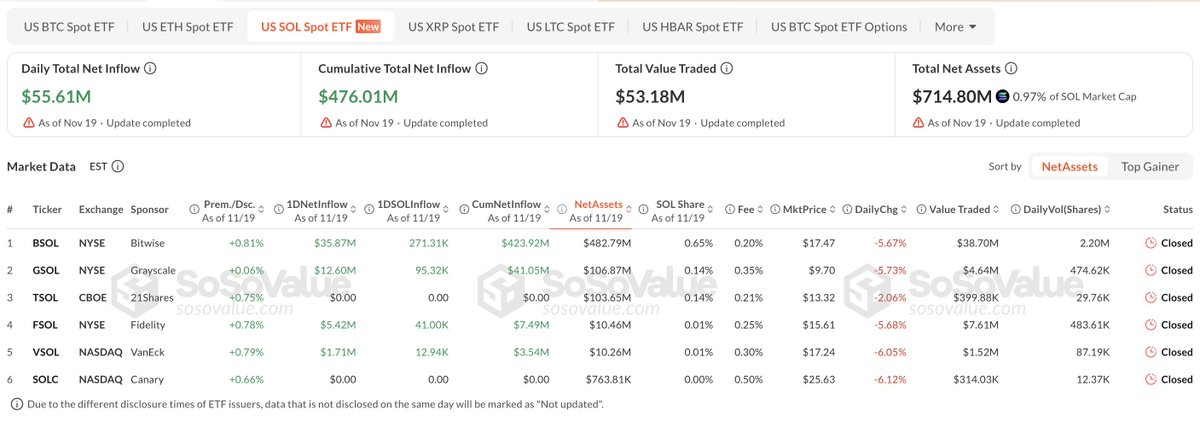Open the More tabs dropdown
The width and height of the screenshot is (1200, 421).
(x=956, y=27)
